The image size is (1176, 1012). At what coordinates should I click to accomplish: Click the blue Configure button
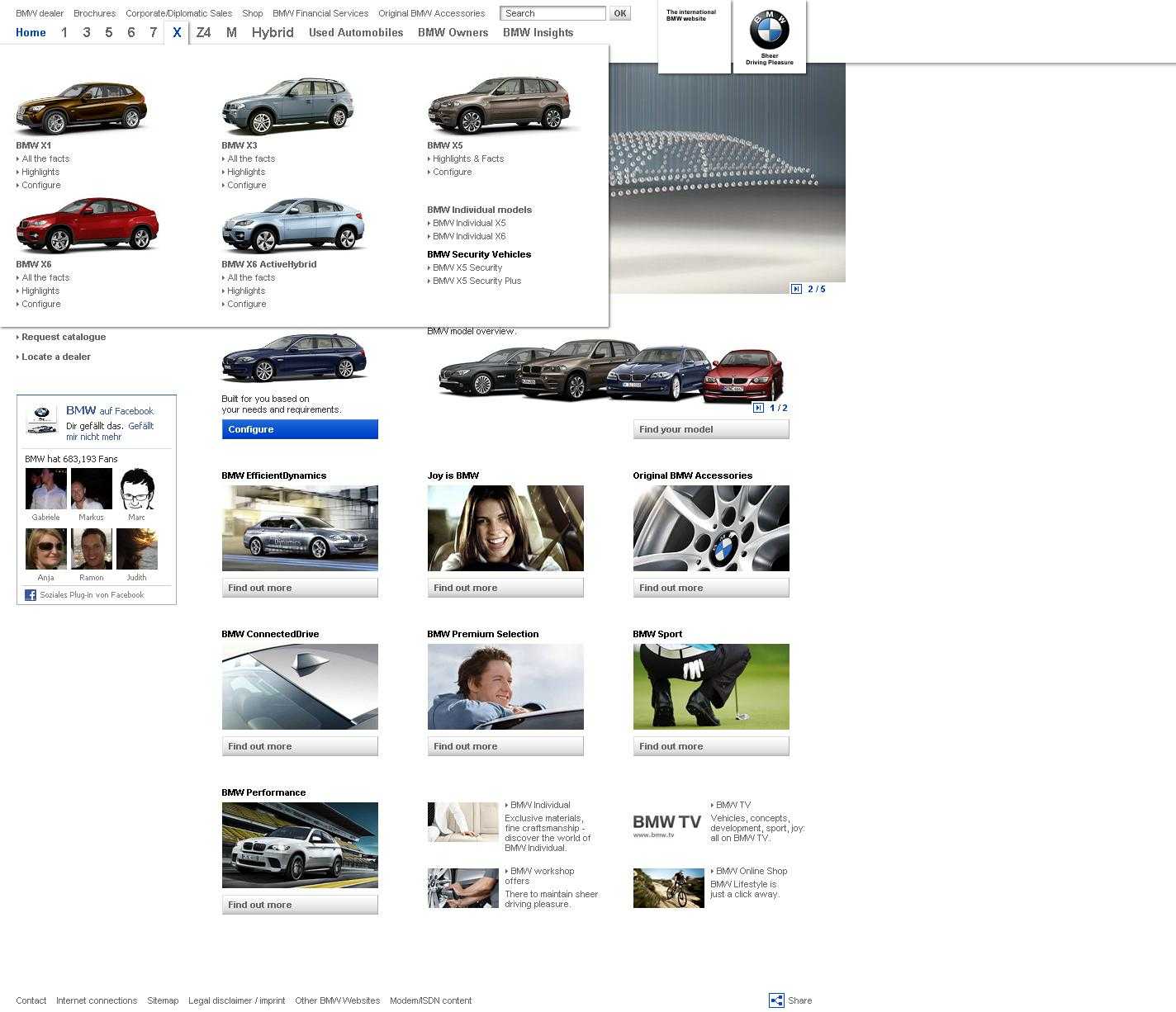pyautogui.click(x=300, y=429)
